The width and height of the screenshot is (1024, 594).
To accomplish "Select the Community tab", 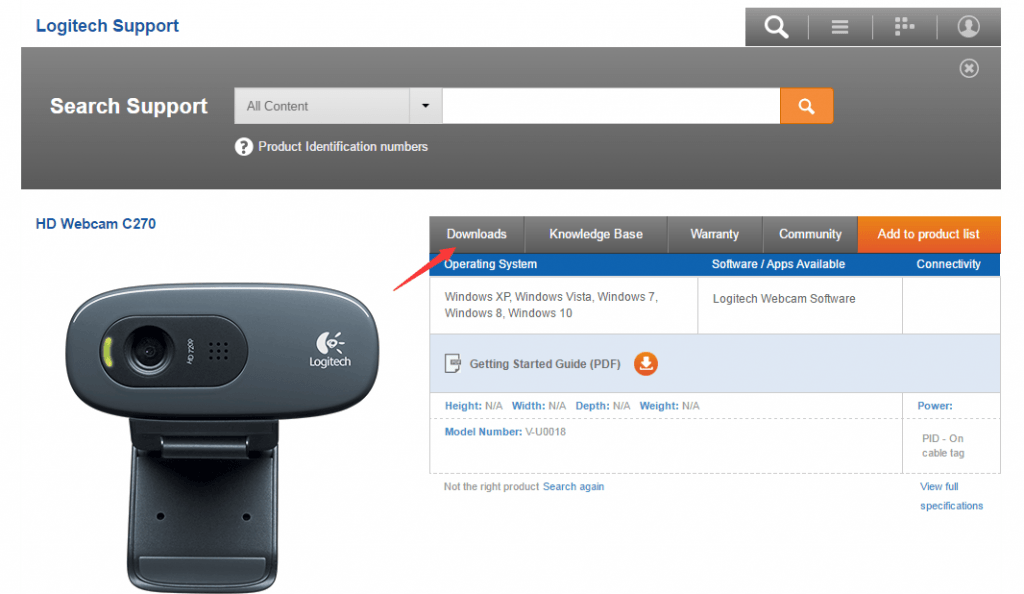I will [x=810, y=234].
